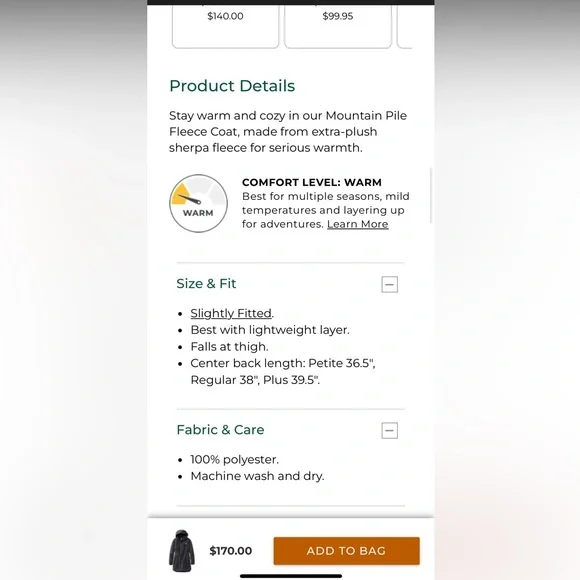The width and height of the screenshot is (580, 580).
Task: Collapse the Size & Fit minus icon
Action: pyautogui.click(x=390, y=284)
